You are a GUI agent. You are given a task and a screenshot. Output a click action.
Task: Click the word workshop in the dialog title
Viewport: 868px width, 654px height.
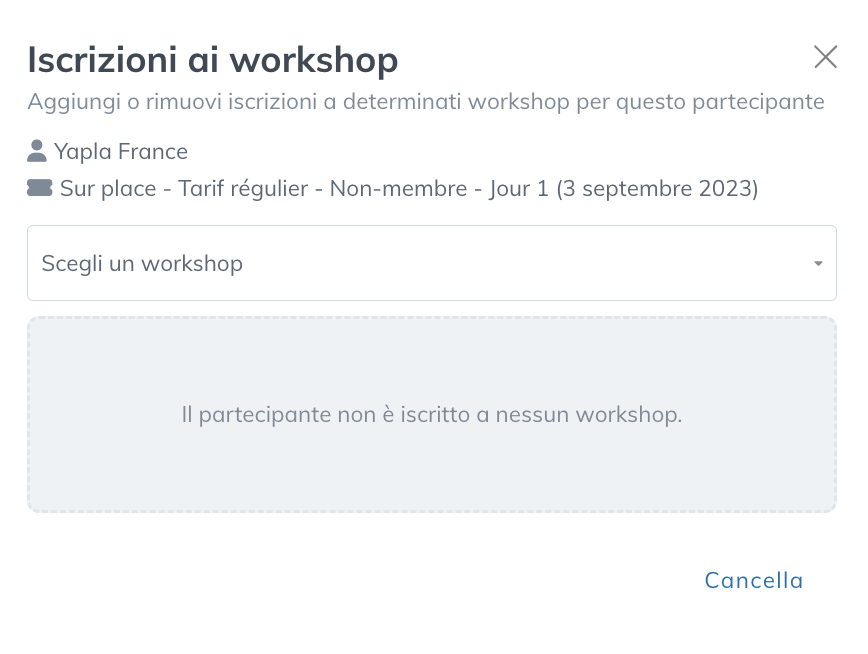[314, 60]
